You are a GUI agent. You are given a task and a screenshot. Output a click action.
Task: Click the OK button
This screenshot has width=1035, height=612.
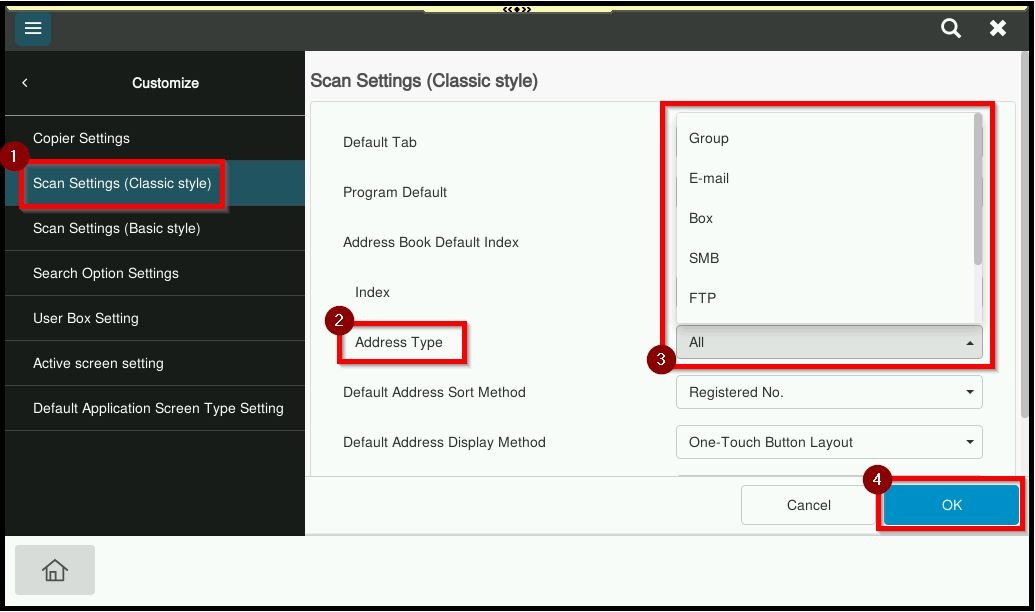(951, 505)
